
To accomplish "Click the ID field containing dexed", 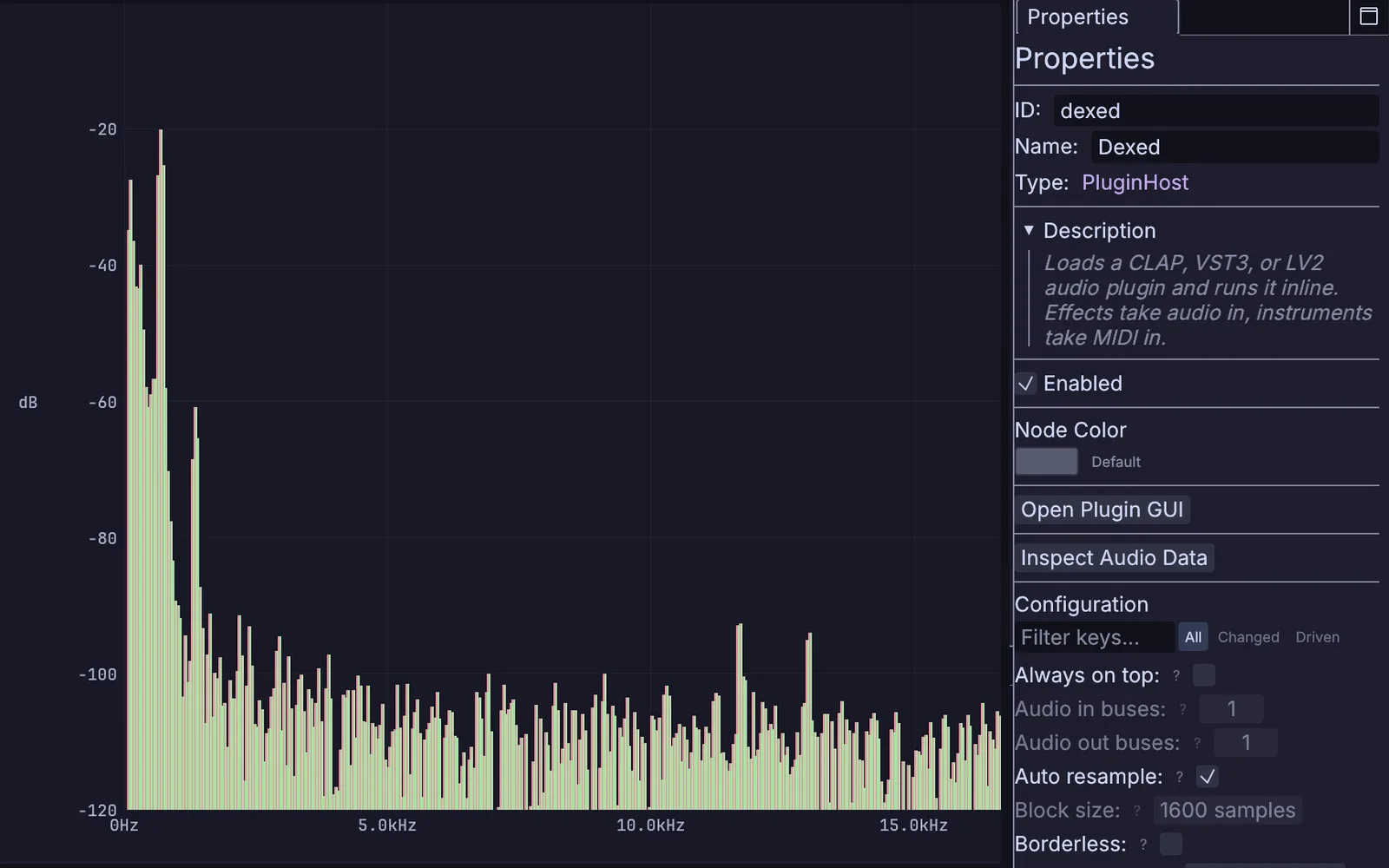I will (x=1216, y=111).
